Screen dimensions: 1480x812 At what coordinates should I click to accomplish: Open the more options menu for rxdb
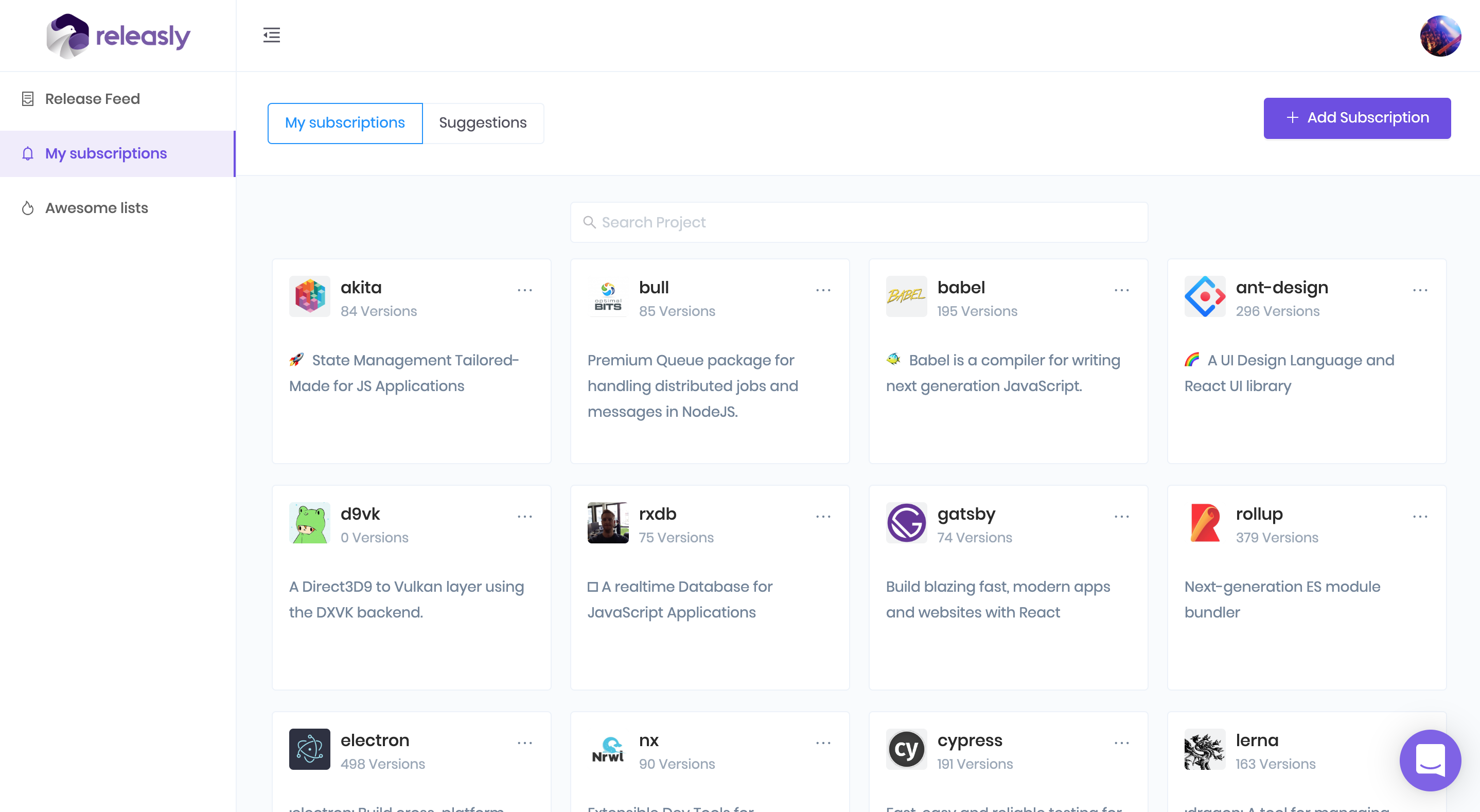(x=823, y=517)
